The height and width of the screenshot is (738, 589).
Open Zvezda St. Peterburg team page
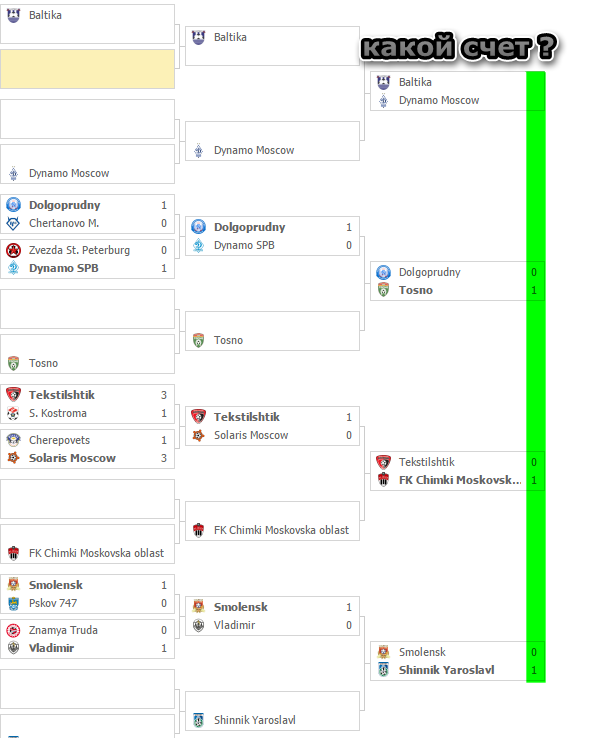coord(79,250)
